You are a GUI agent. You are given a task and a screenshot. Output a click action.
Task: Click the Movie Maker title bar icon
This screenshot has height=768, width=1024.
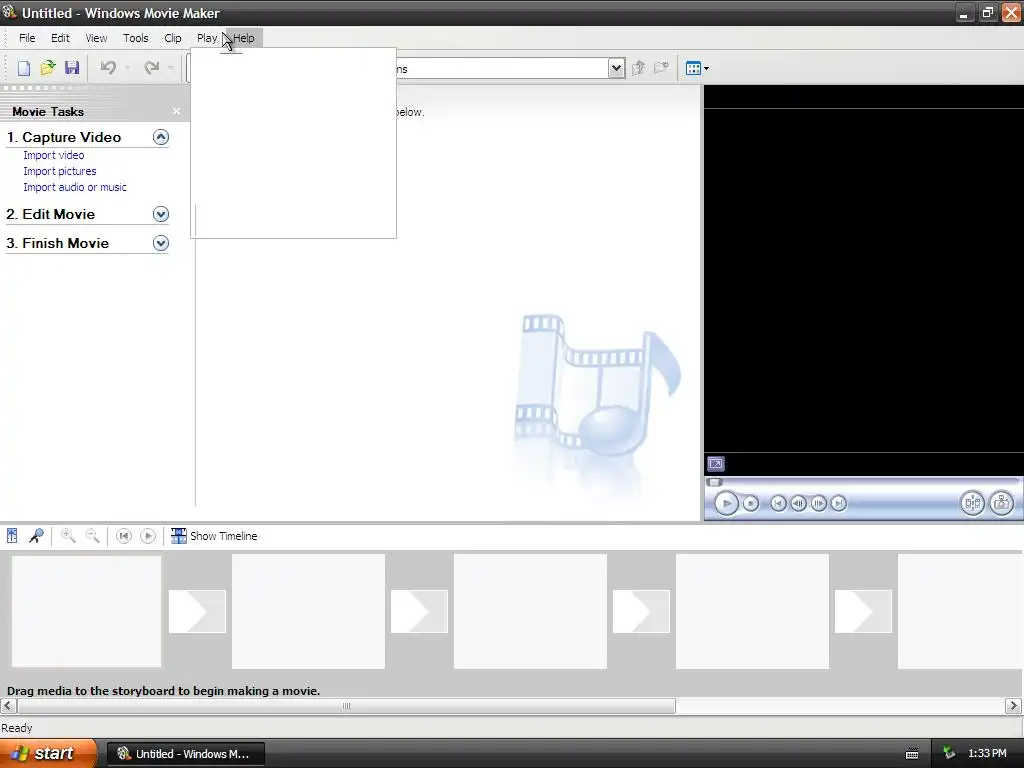[x=9, y=12]
